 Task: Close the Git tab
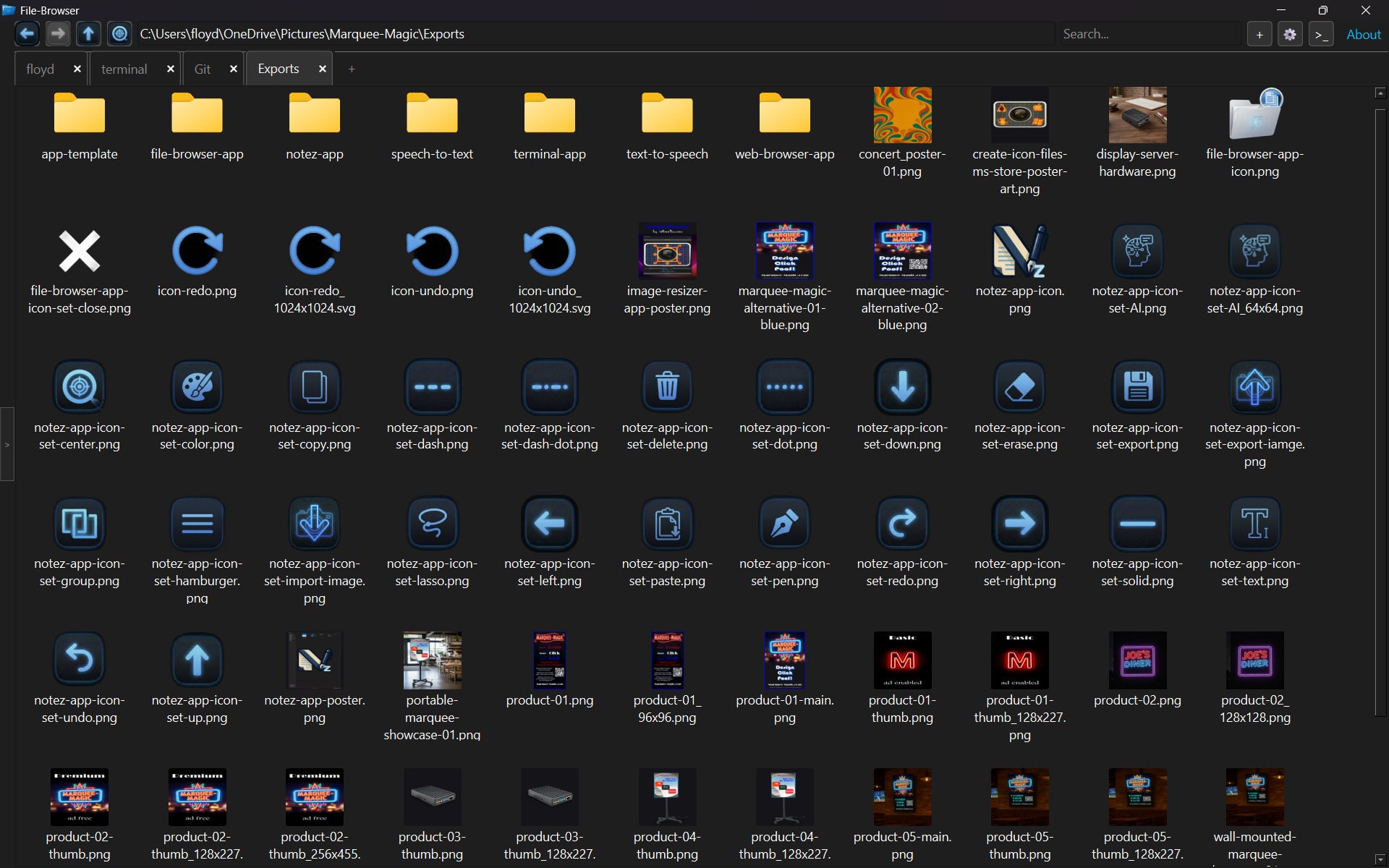point(233,69)
